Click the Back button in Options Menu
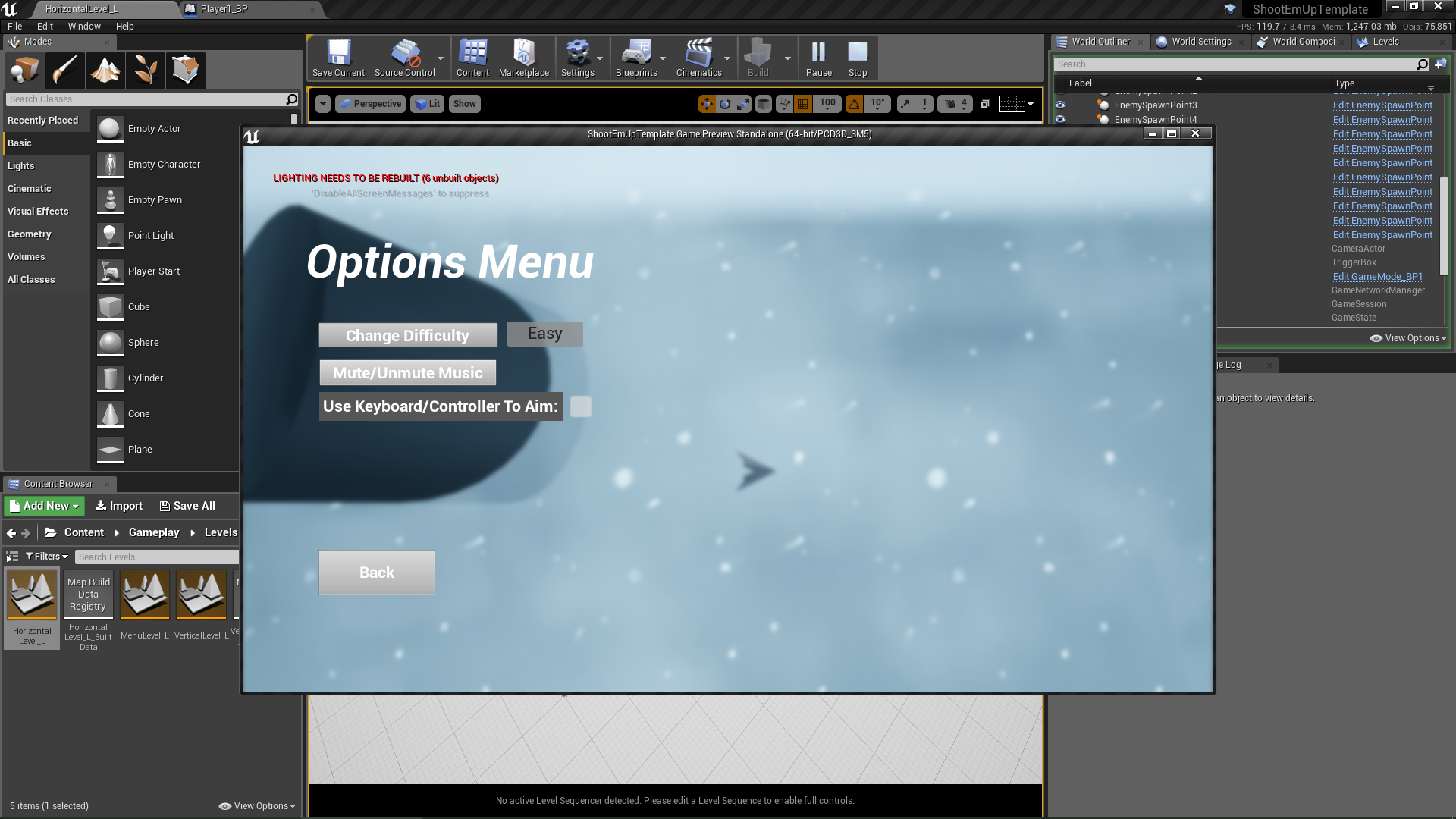The height and width of the screenshot is (819, 1456). 377,572
